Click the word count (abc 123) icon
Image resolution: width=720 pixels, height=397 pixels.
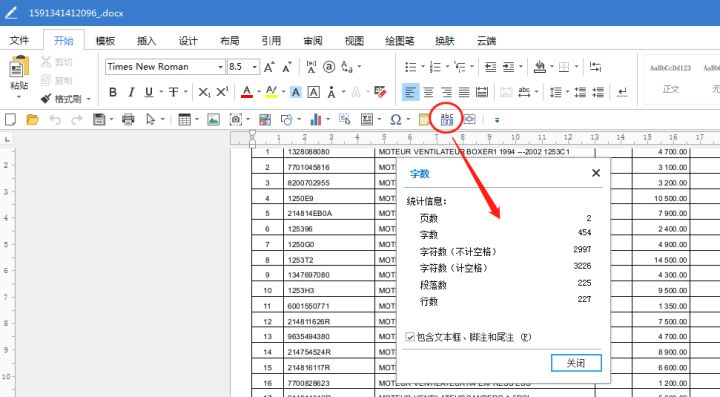click(447, 120)
